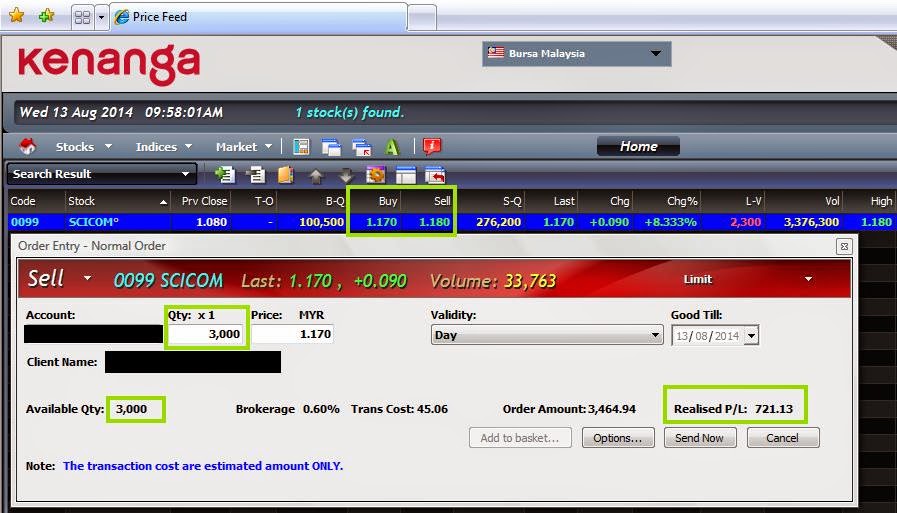This screenshot has width=897, height=513.
Task: Click the quick tabs grid icon
Action: click(x=82, y=17)
